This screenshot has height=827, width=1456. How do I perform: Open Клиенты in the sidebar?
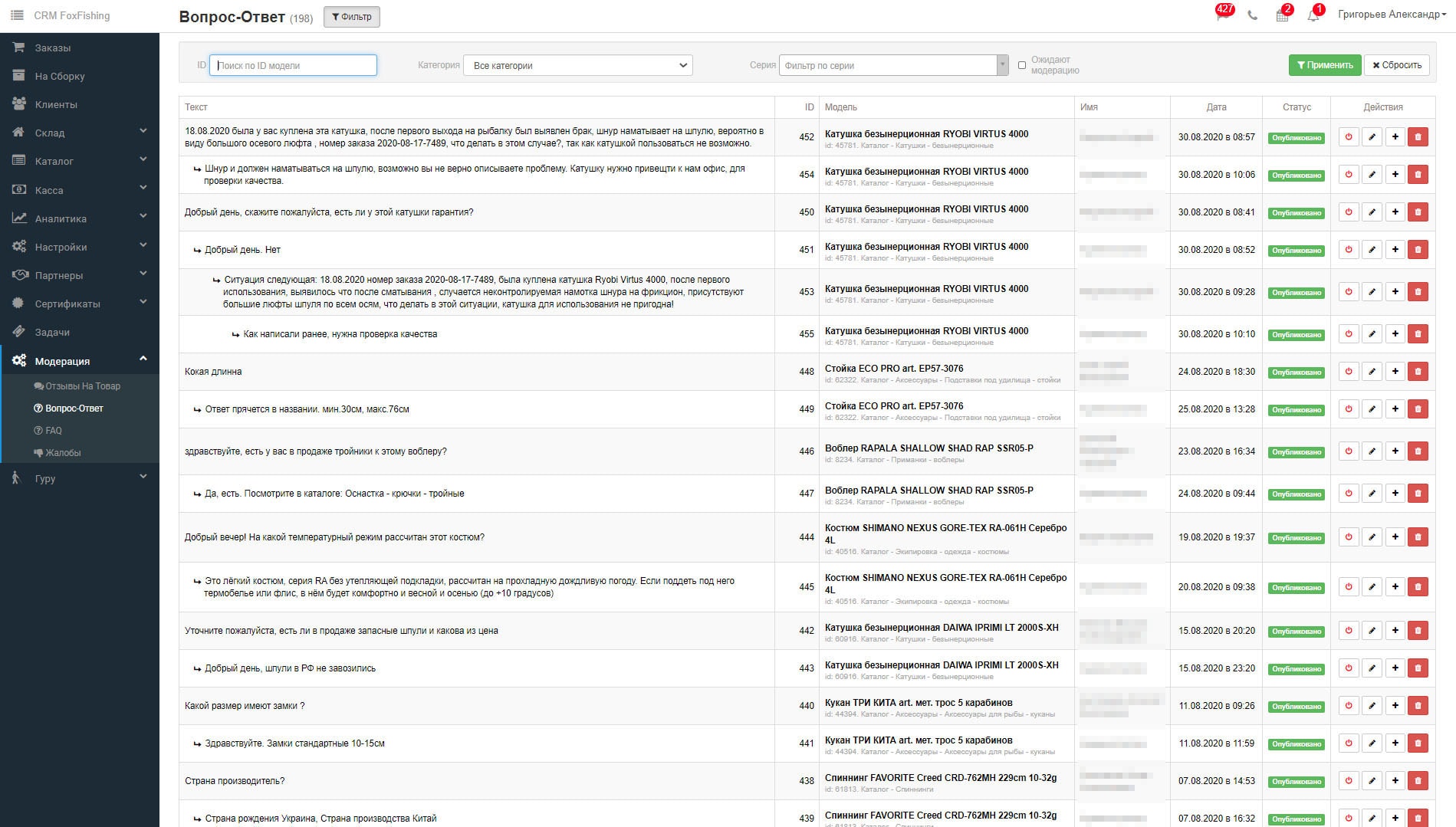(80, 104)
